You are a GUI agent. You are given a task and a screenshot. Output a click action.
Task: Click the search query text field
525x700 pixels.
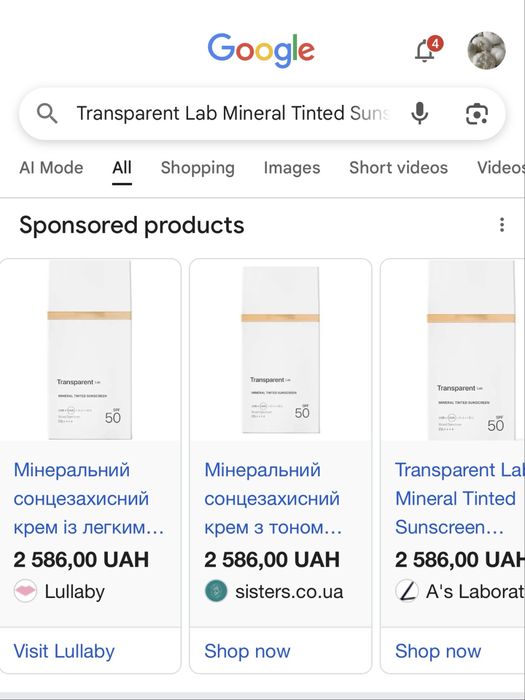[x=233, y=113]
